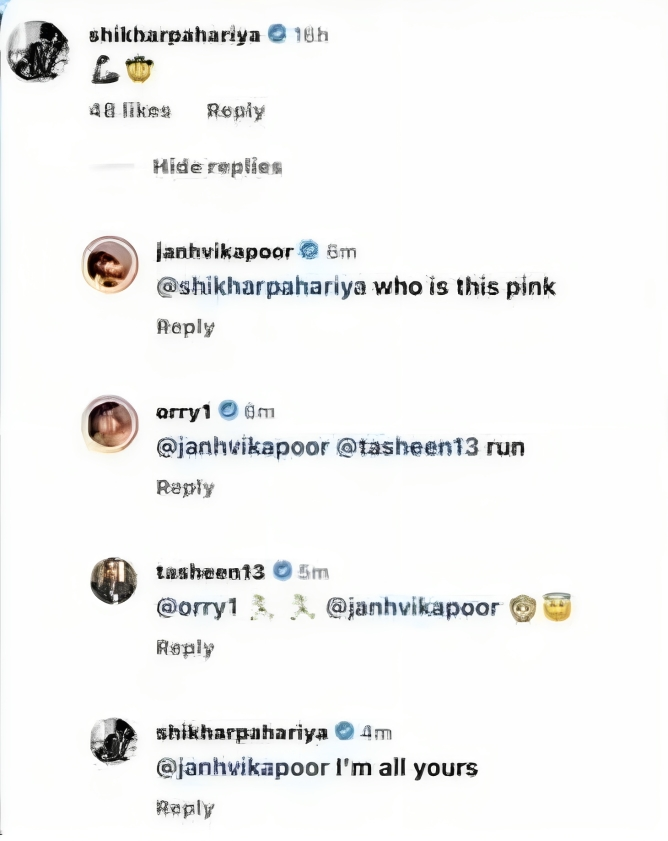Open shikharpahariya's avatar on last reply
Viewport: 668px width, 841px height.
tap(113, 741)
